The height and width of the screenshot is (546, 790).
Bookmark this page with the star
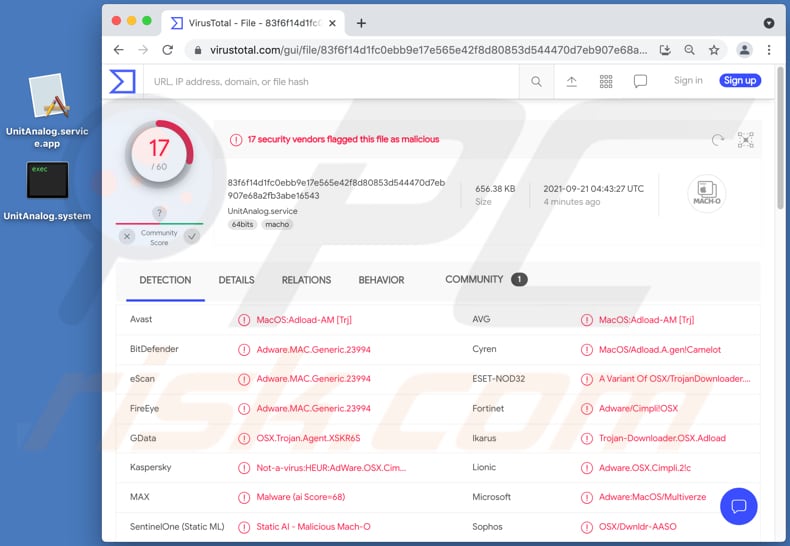tap(714, 50)
